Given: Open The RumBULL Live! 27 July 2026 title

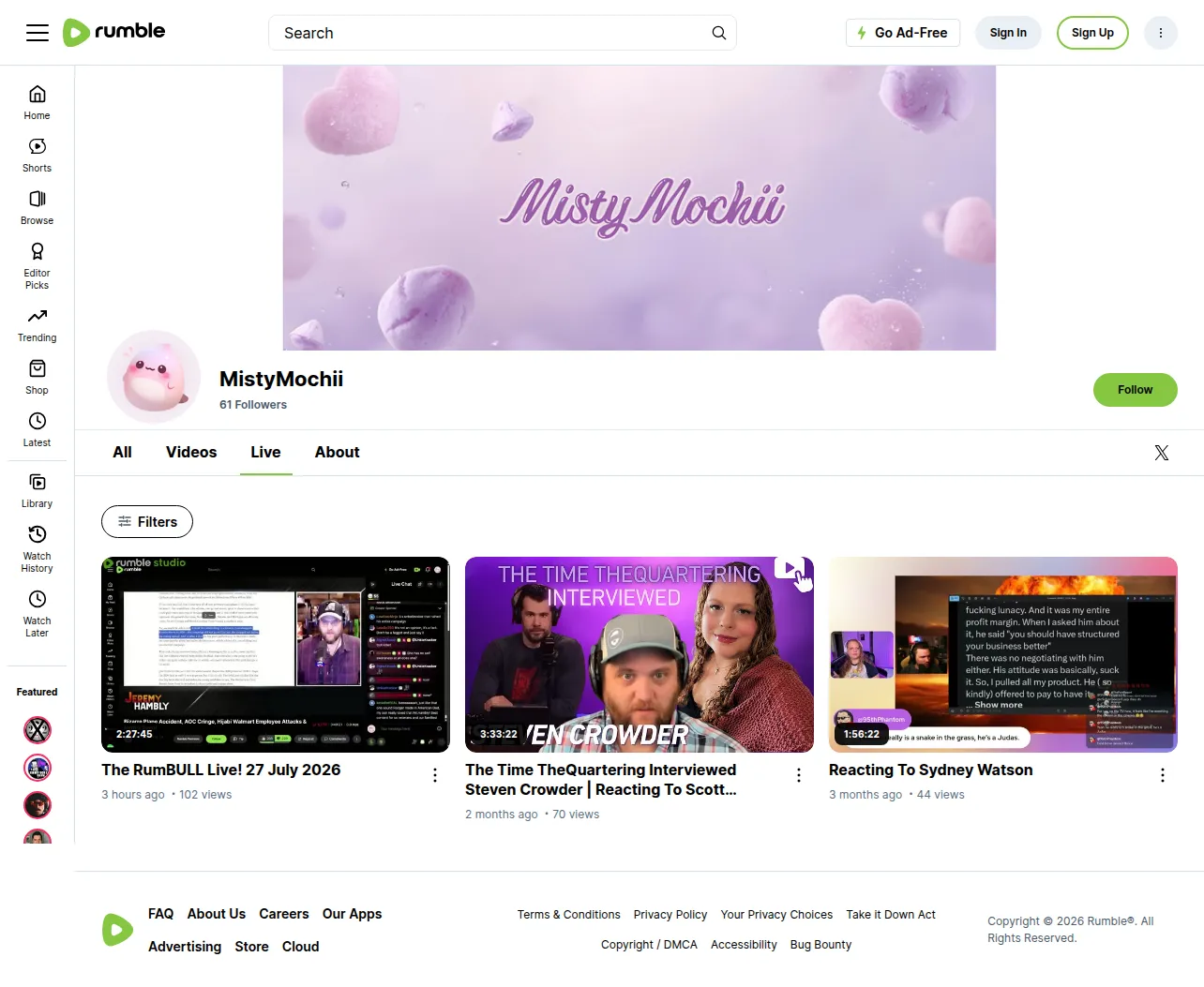Looking at the screenshot, I should tap(221, 770).
